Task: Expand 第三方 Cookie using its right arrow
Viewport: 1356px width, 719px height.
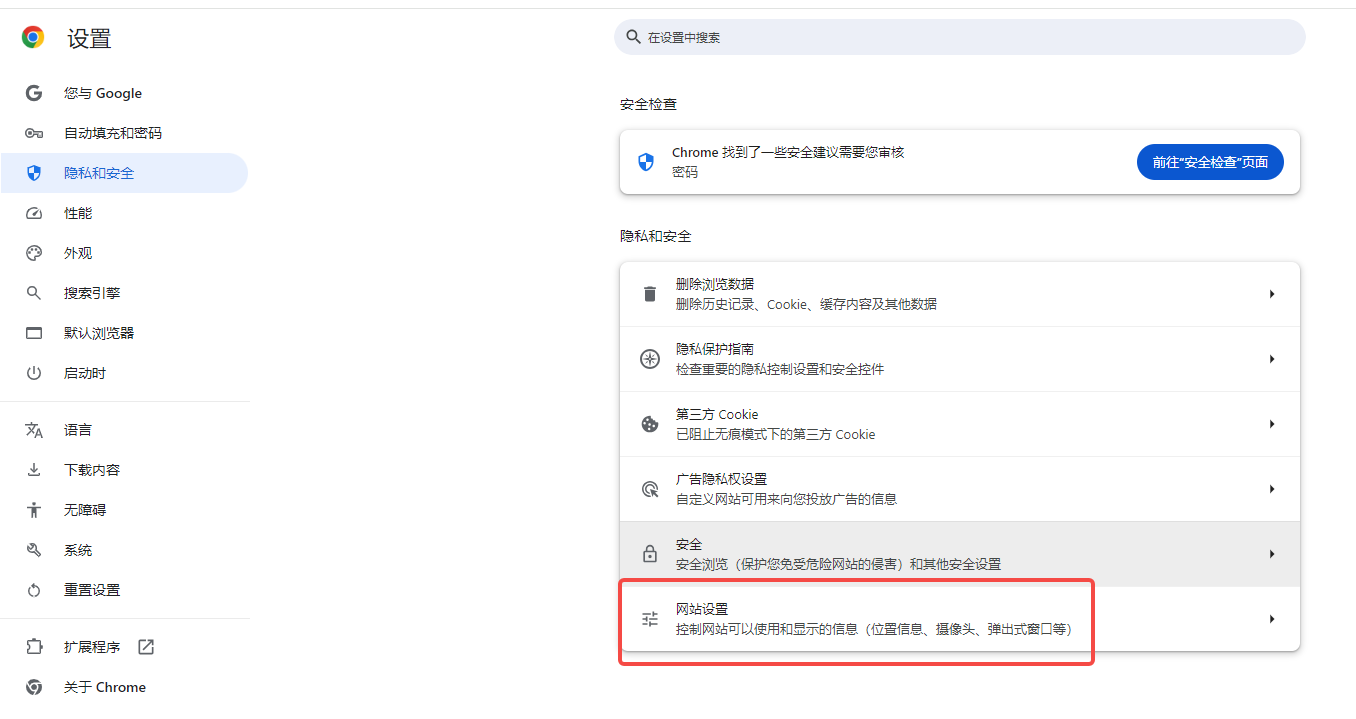Action: click(x=1272, y=424)
